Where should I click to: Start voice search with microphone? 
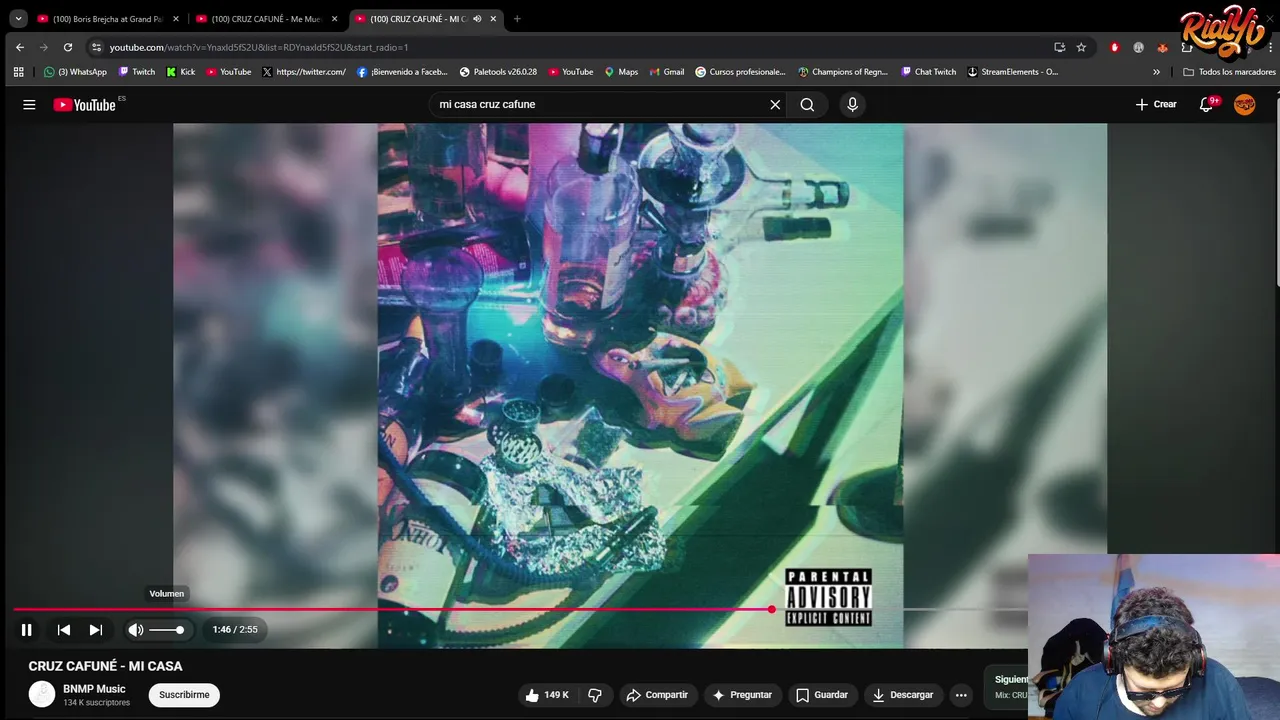pyautogui.click(x=852, y=104)
